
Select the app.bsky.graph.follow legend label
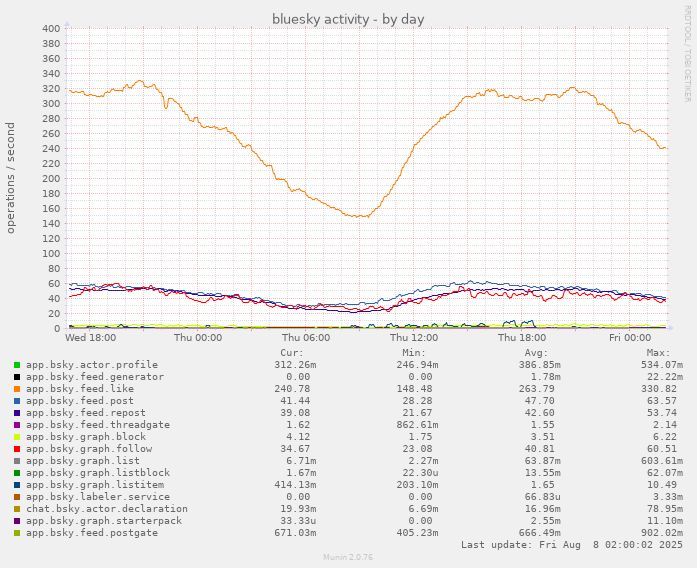[x=89, y=449]
